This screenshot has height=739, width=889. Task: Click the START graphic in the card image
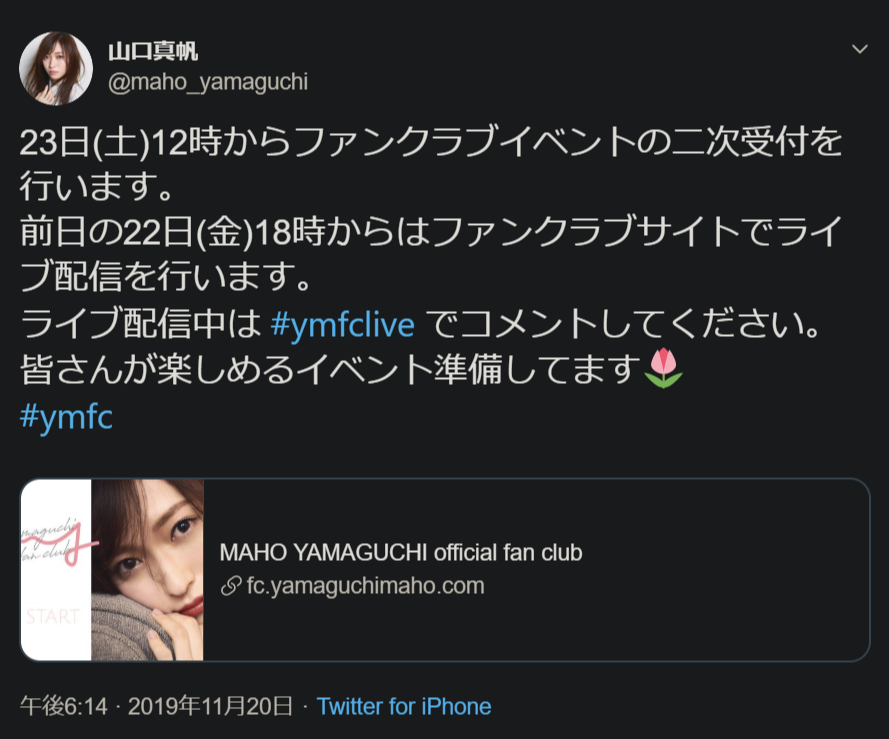point(53,616)
